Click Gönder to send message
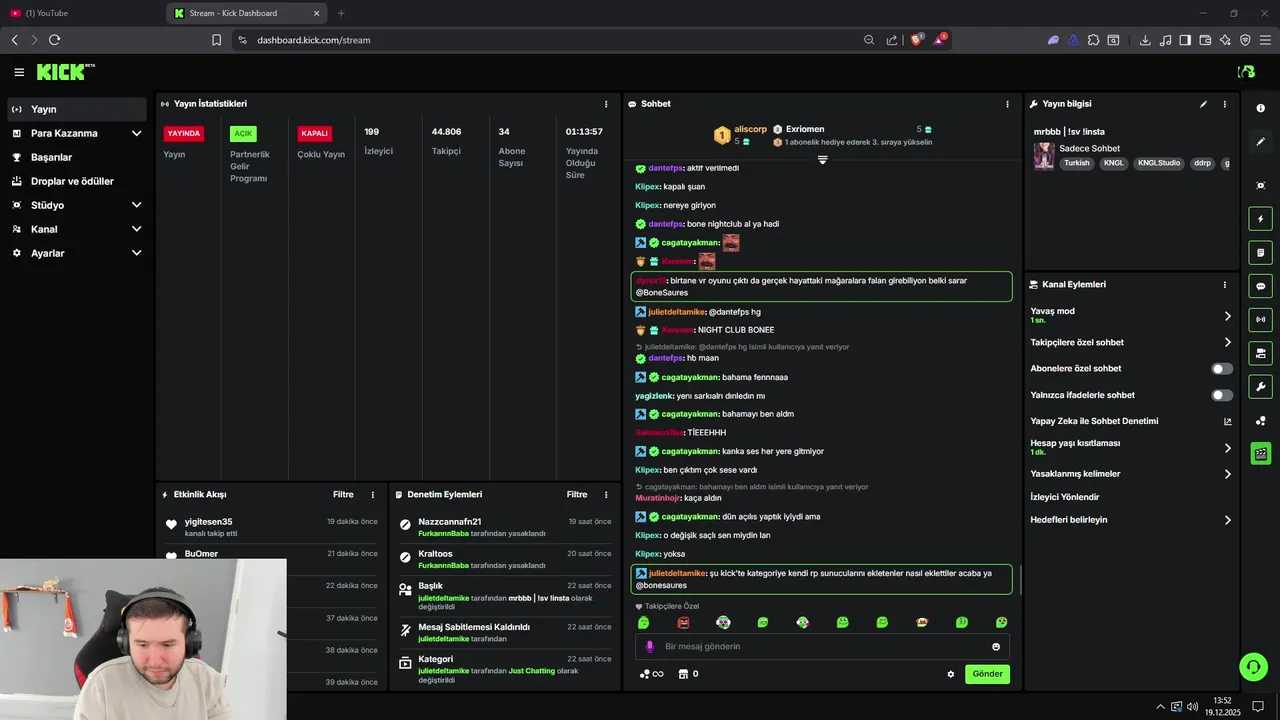This screenshot has width=1280, height=720. (x=987, y=674)
